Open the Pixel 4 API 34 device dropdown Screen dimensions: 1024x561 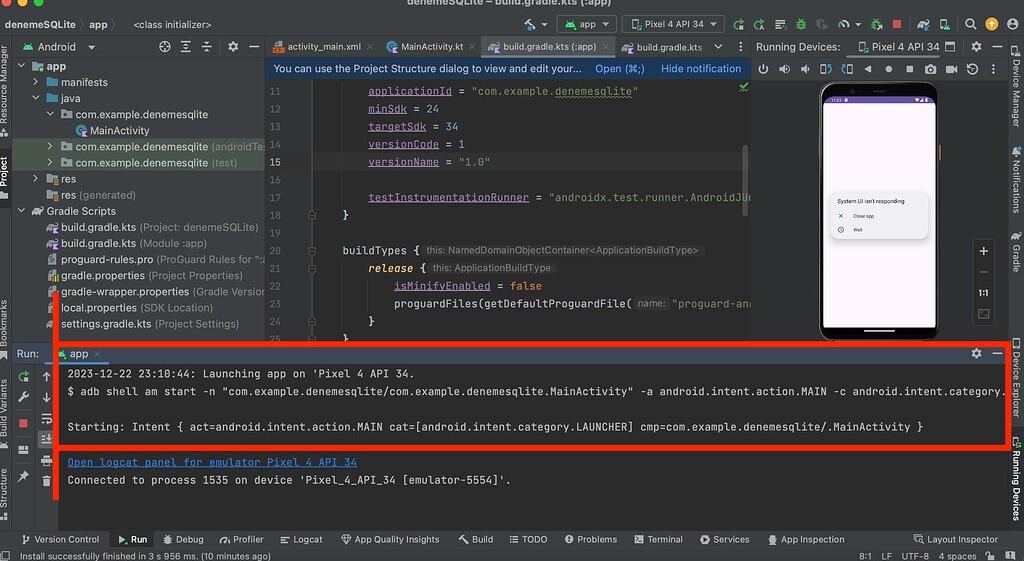[673, 24]
